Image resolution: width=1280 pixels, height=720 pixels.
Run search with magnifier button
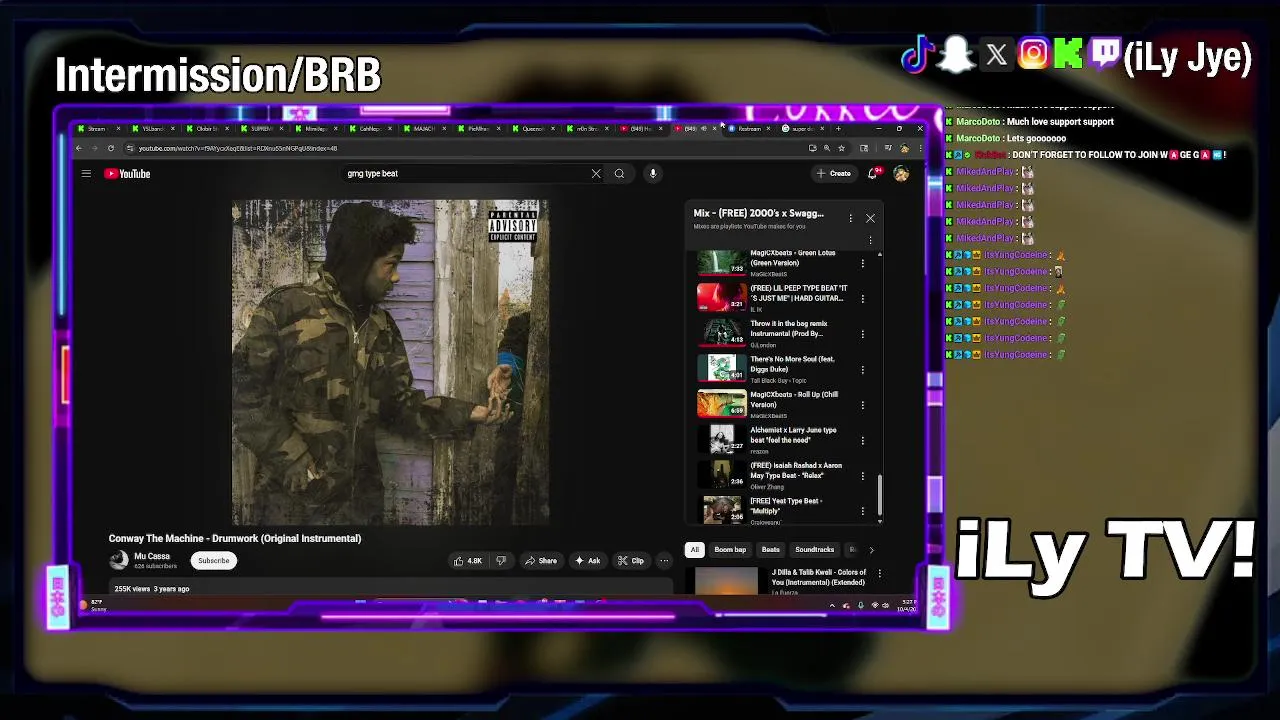point(619,174)
